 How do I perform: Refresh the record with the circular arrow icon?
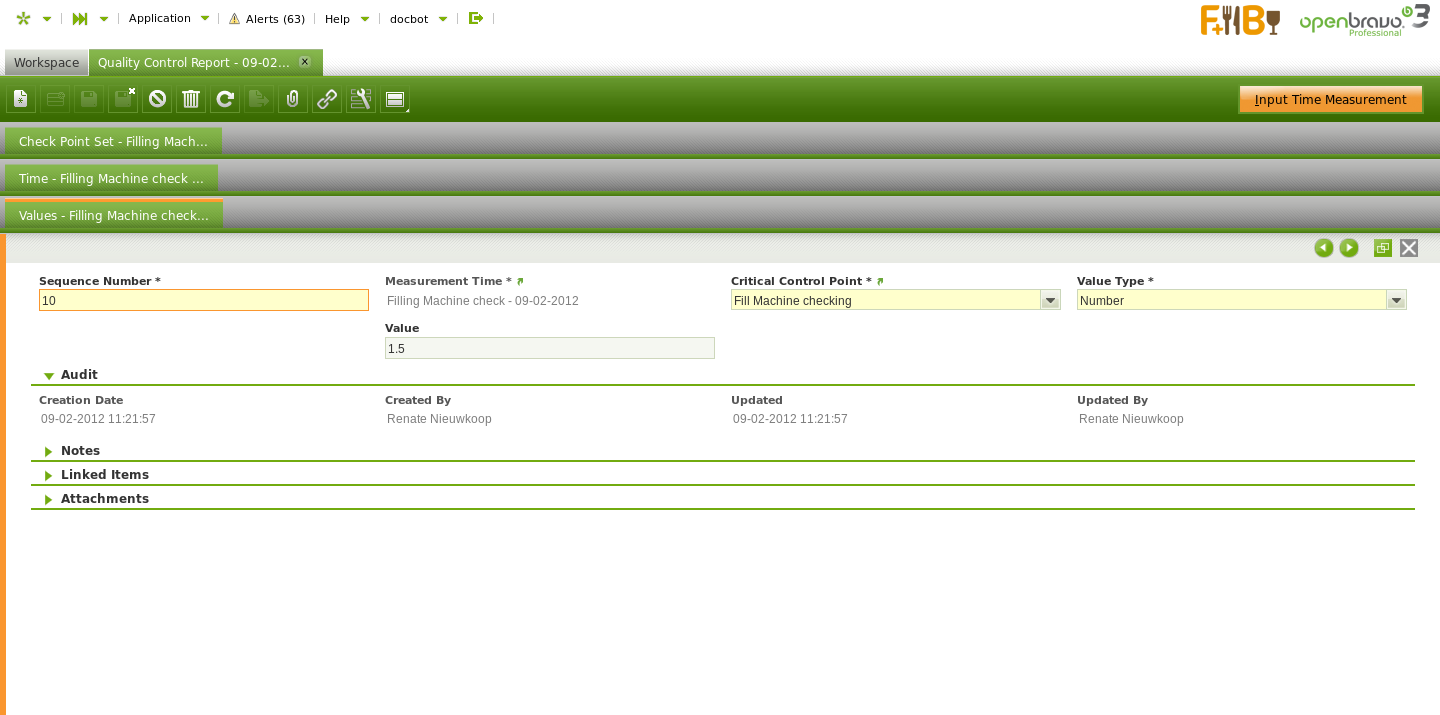tap(225, 99)
